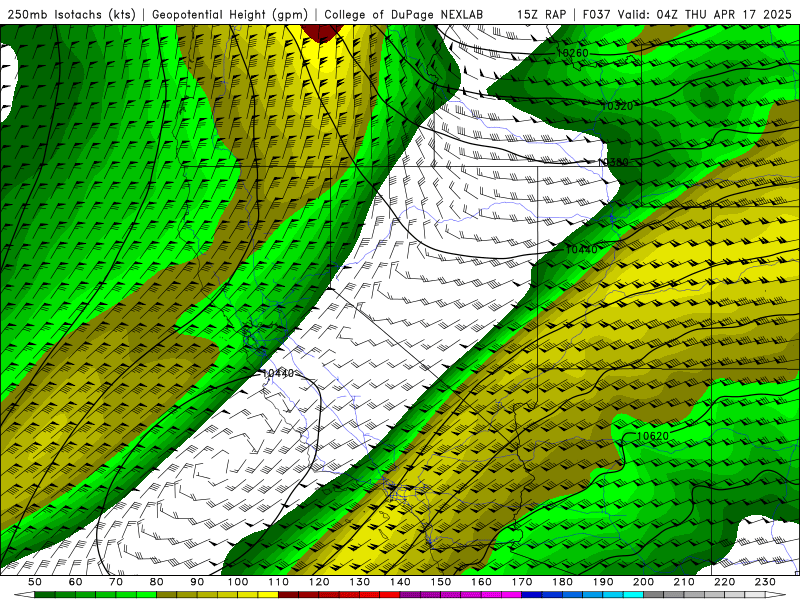Click the legend scale value 80
Image resolution: width=800 pixels, height=600 pixels.
click(157, 582)
